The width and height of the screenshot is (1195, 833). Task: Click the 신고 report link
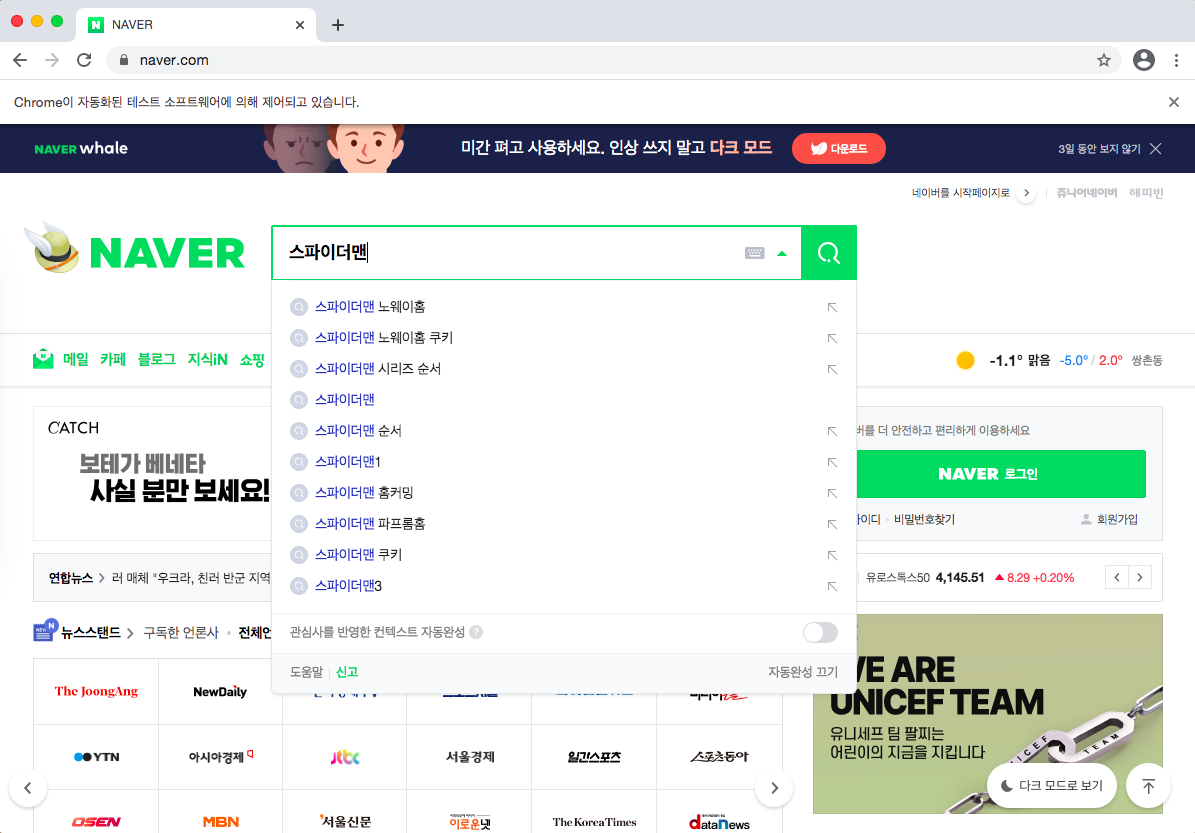(x=347, y=671)
